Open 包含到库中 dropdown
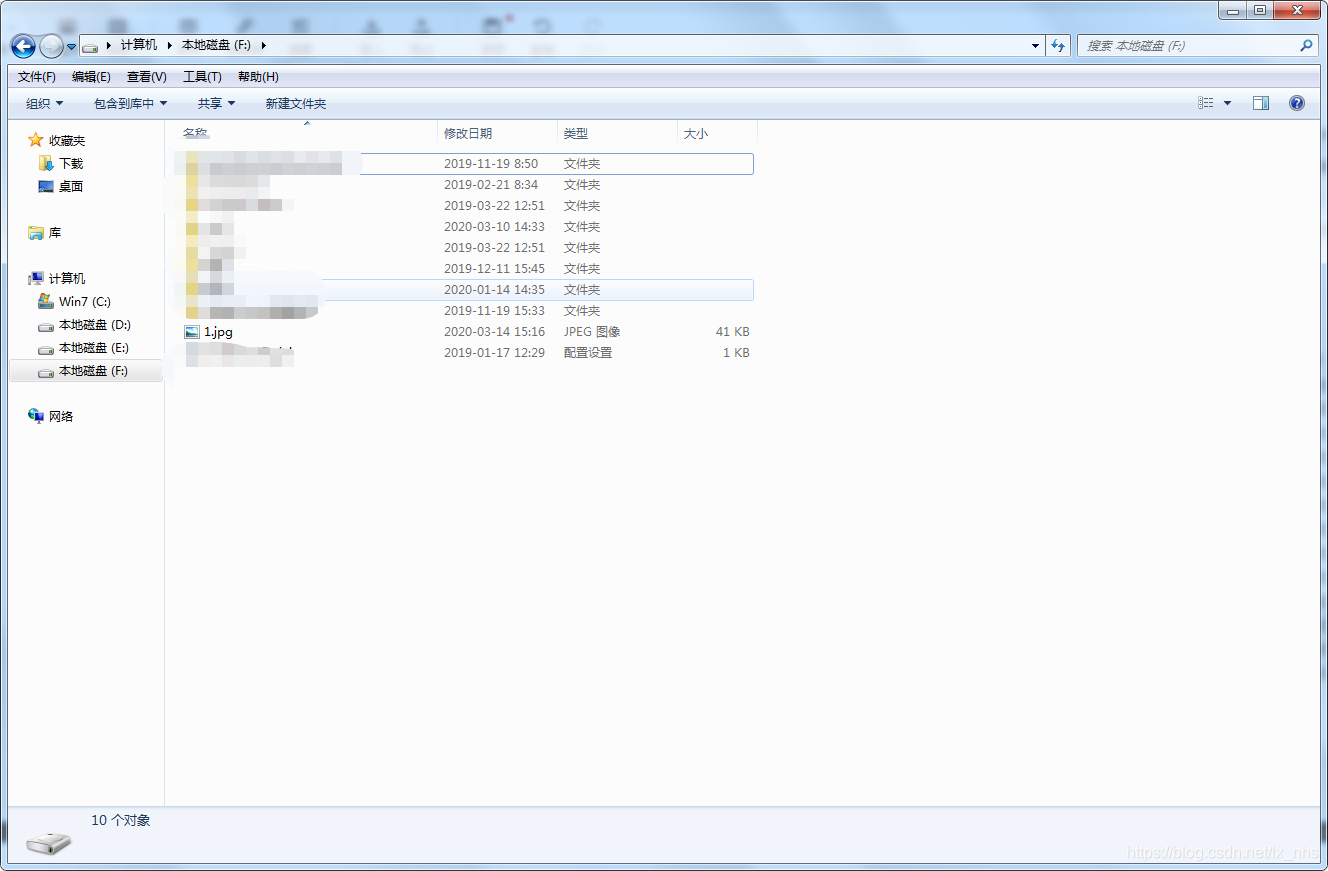Screen dimensions: 1328x871 [x=131, y=103]
